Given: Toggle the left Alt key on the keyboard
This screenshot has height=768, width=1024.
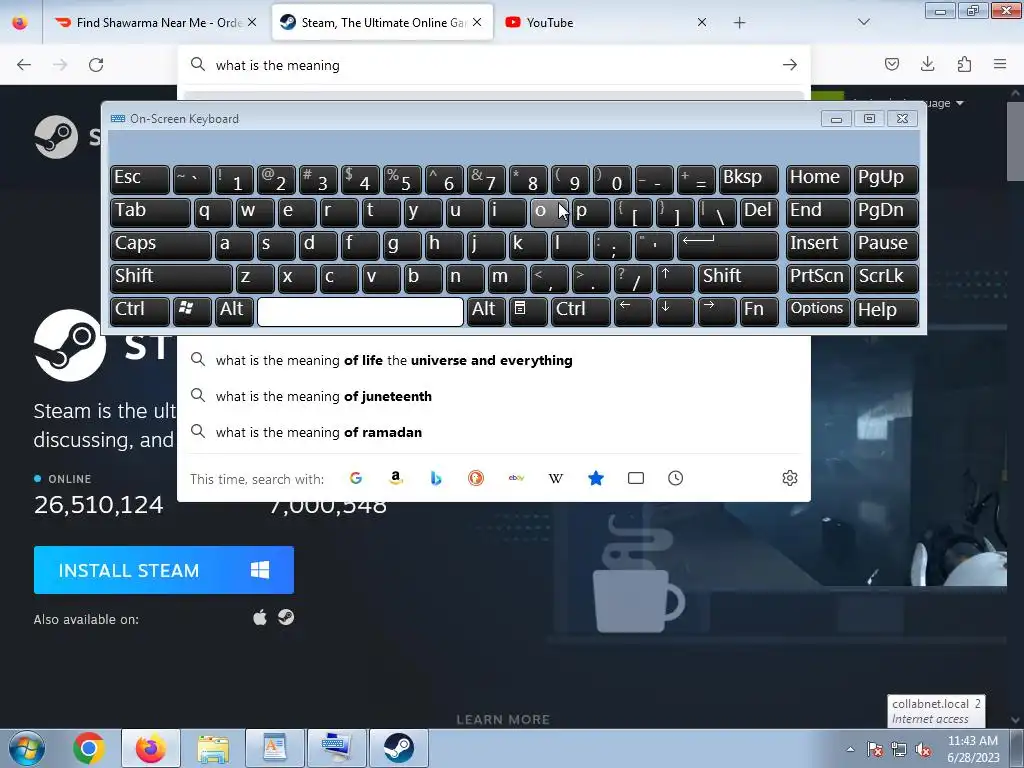Looking at the screenshot, I should tap(234, 310).
